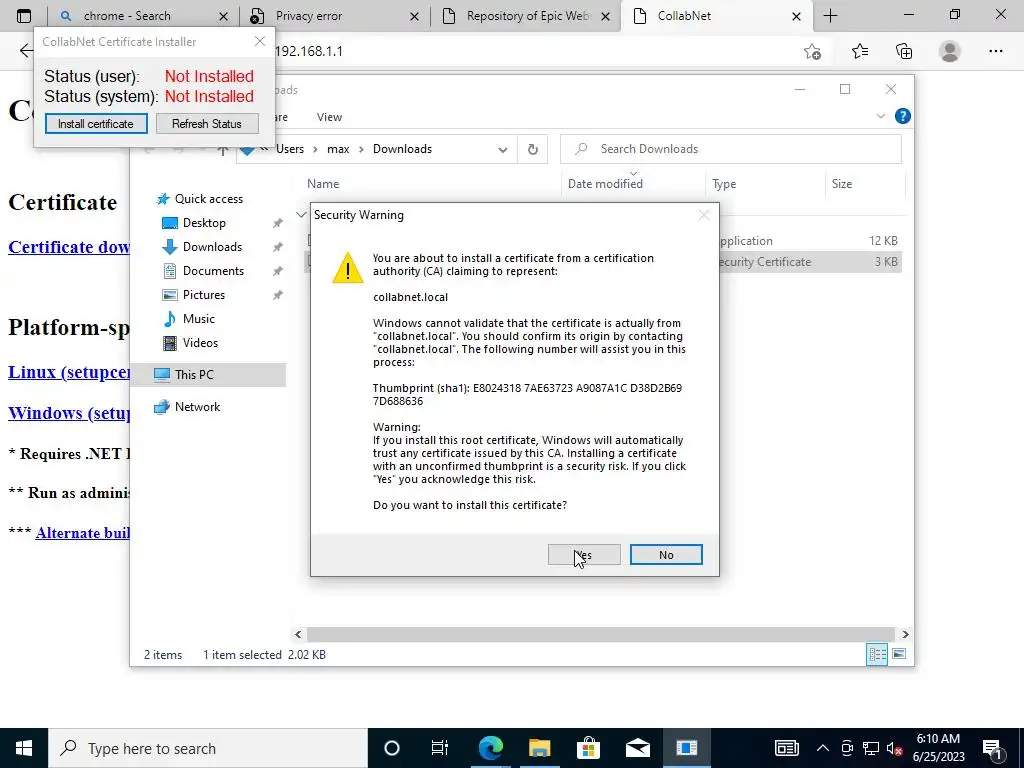Open Microsoft Store from taskbar
Image resolution: width=1024 pixels, height=768 pixels.
click(x=588, y=748)
